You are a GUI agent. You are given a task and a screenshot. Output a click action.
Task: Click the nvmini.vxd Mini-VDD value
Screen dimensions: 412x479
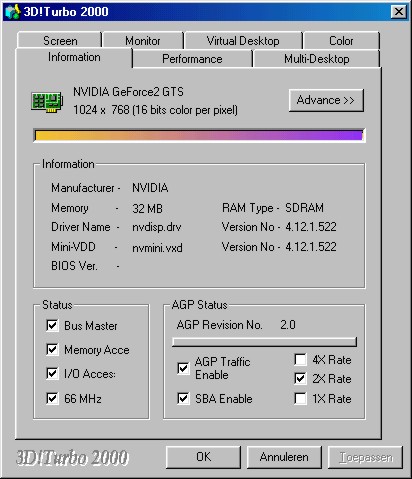(157, 248)
